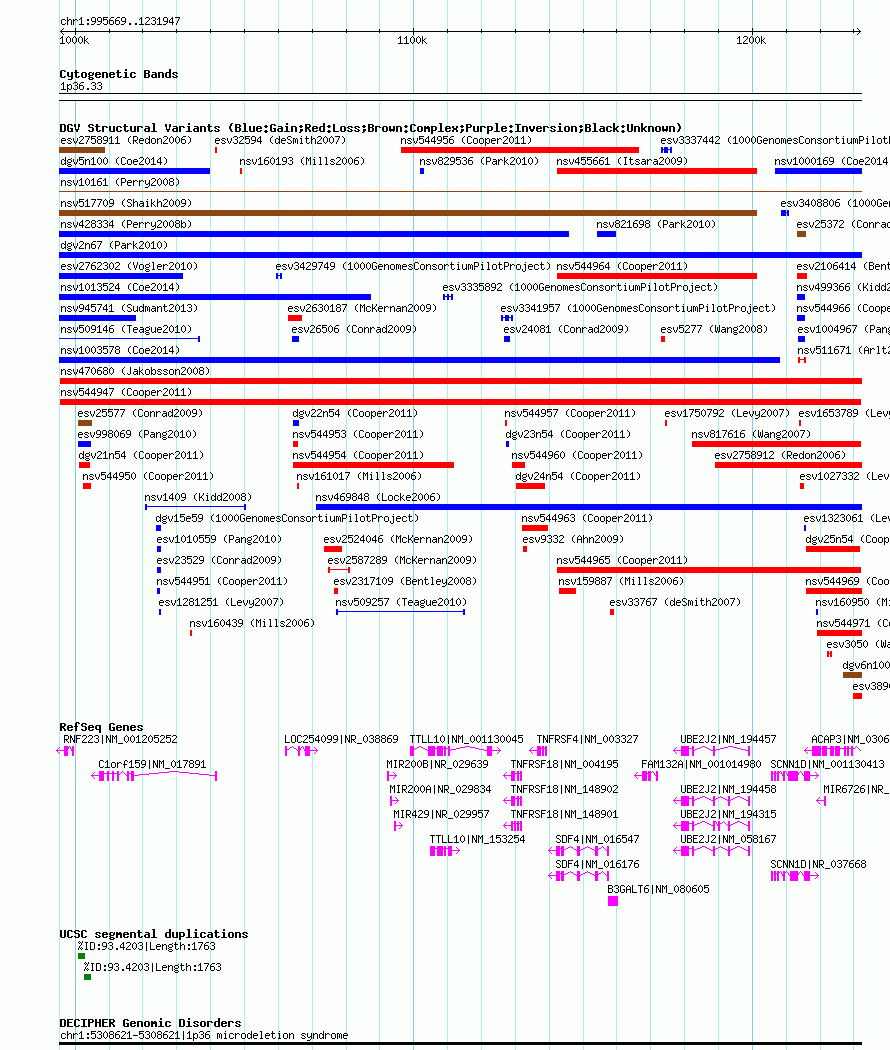890x1050 pixels.
Task: Open gene LOC254099|NR_038869
Action: pos(342,739)
